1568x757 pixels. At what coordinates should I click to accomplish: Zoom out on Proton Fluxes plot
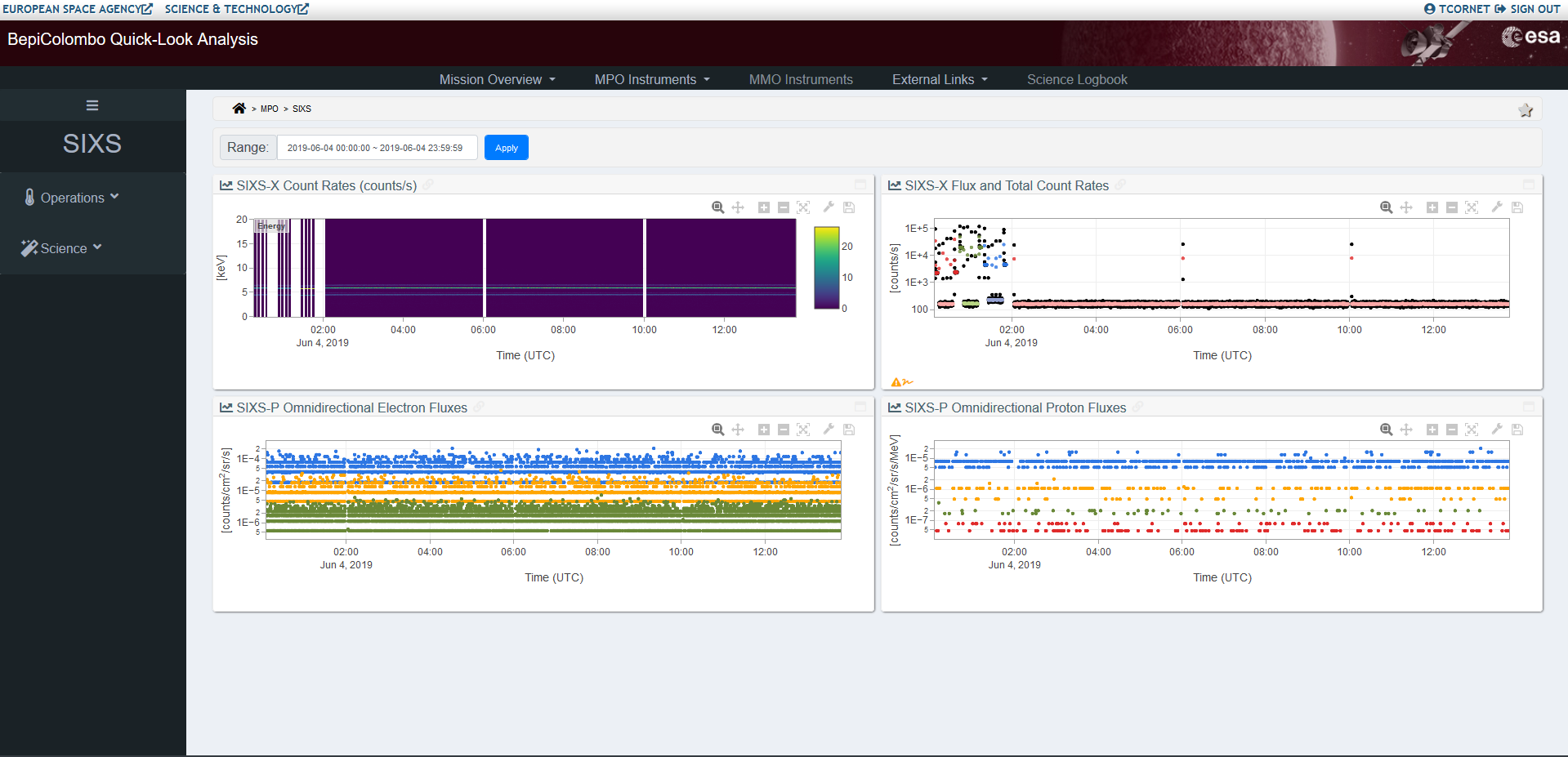(x=1452, y=430)
